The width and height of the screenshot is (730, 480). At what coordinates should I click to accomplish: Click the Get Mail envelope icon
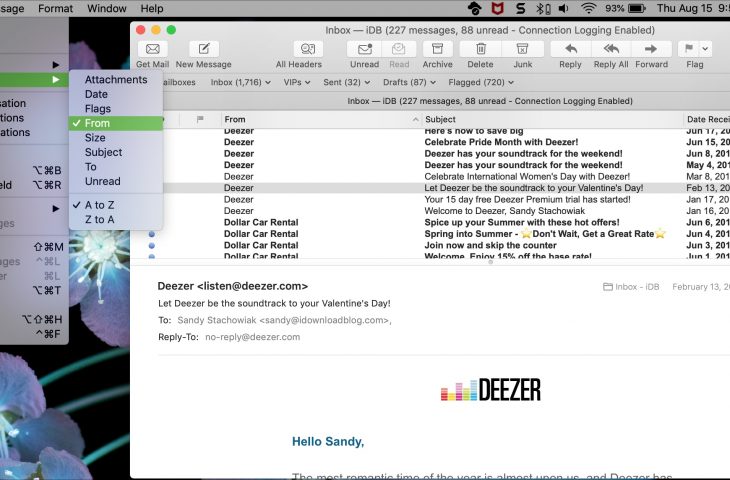[153, 49]
